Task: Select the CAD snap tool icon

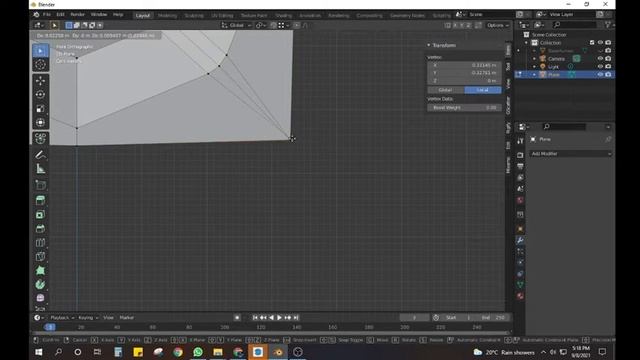Action: click(x=40, y=138)
